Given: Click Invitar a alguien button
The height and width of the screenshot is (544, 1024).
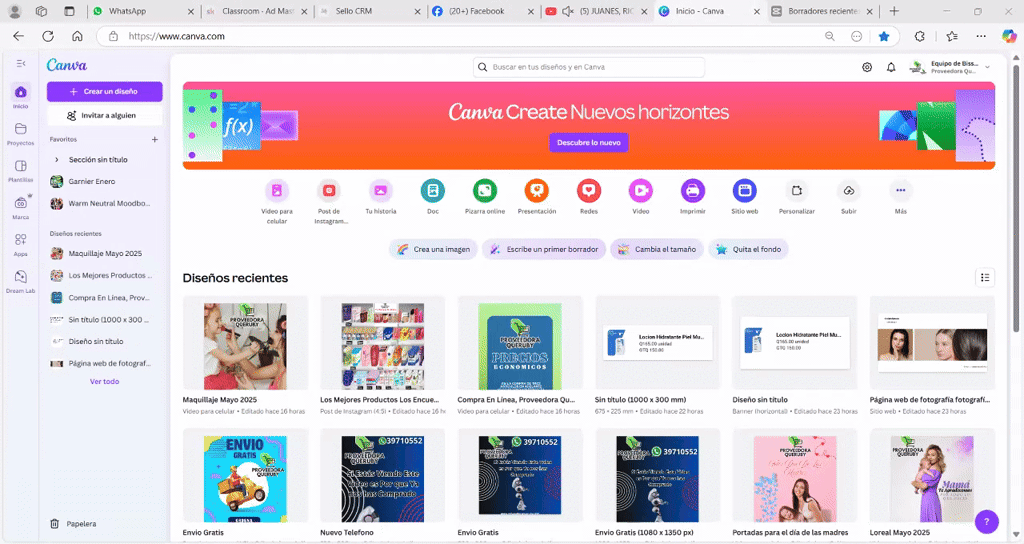Looking at the screenshot, I should (104, 116).
